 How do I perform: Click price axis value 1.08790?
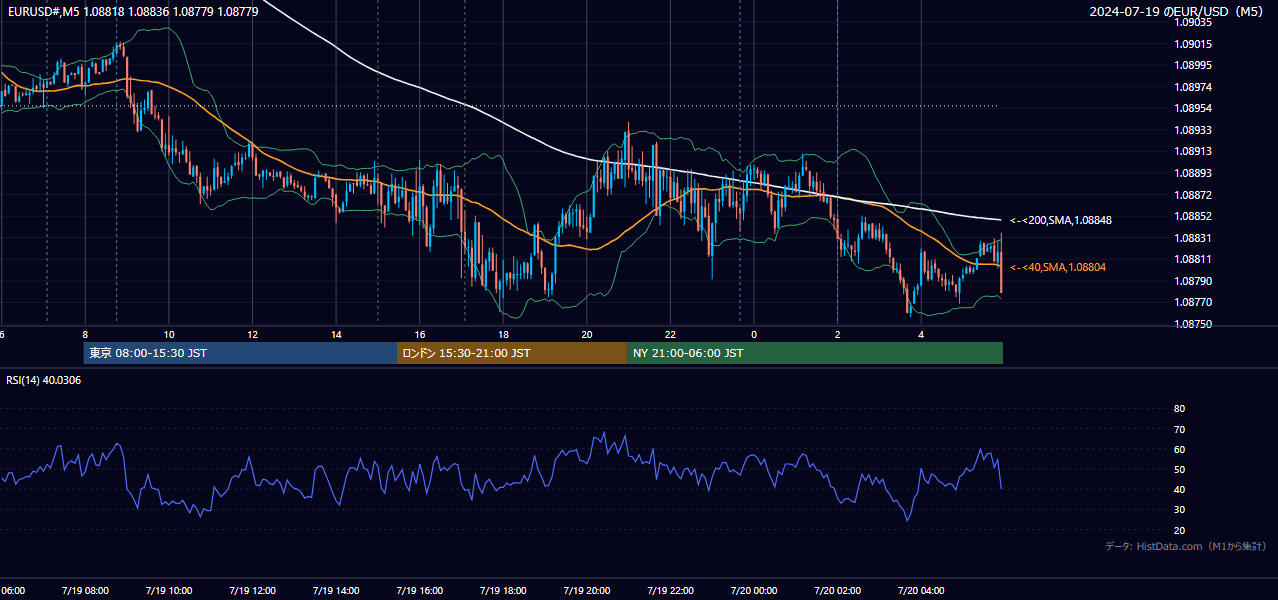pyautogui.click(x=1192, y=281)
